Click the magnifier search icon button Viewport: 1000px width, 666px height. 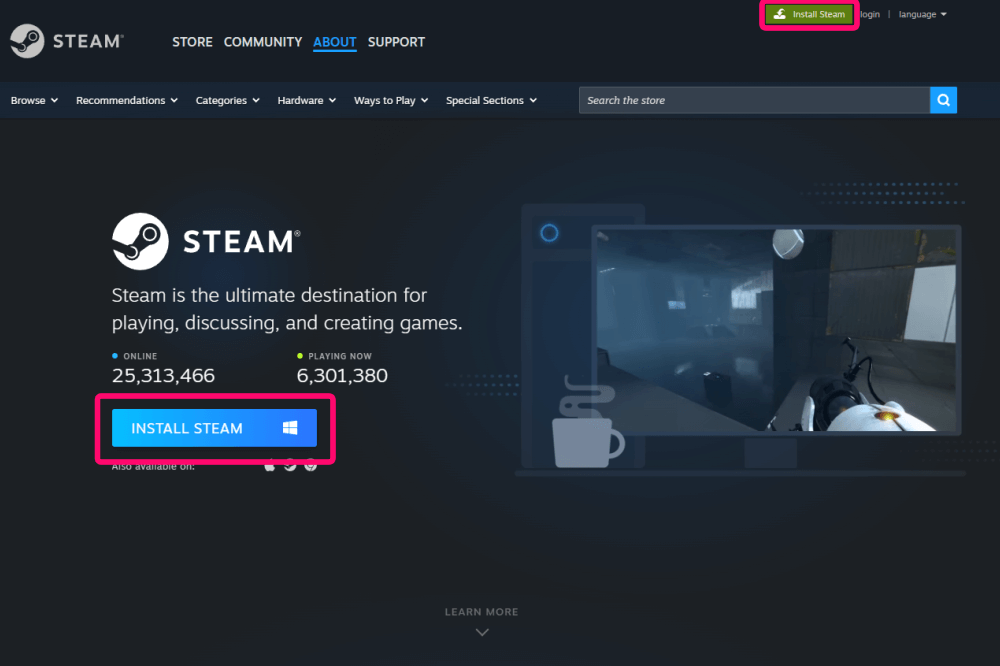tap(943, 100)
